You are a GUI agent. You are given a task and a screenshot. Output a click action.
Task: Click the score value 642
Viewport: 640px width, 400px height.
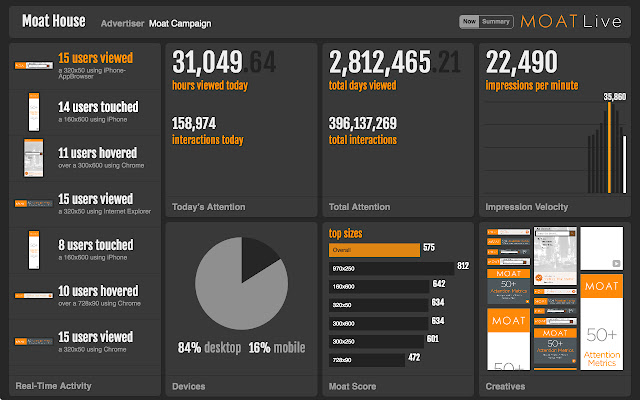pyautogui.click(x=439, y=284)
